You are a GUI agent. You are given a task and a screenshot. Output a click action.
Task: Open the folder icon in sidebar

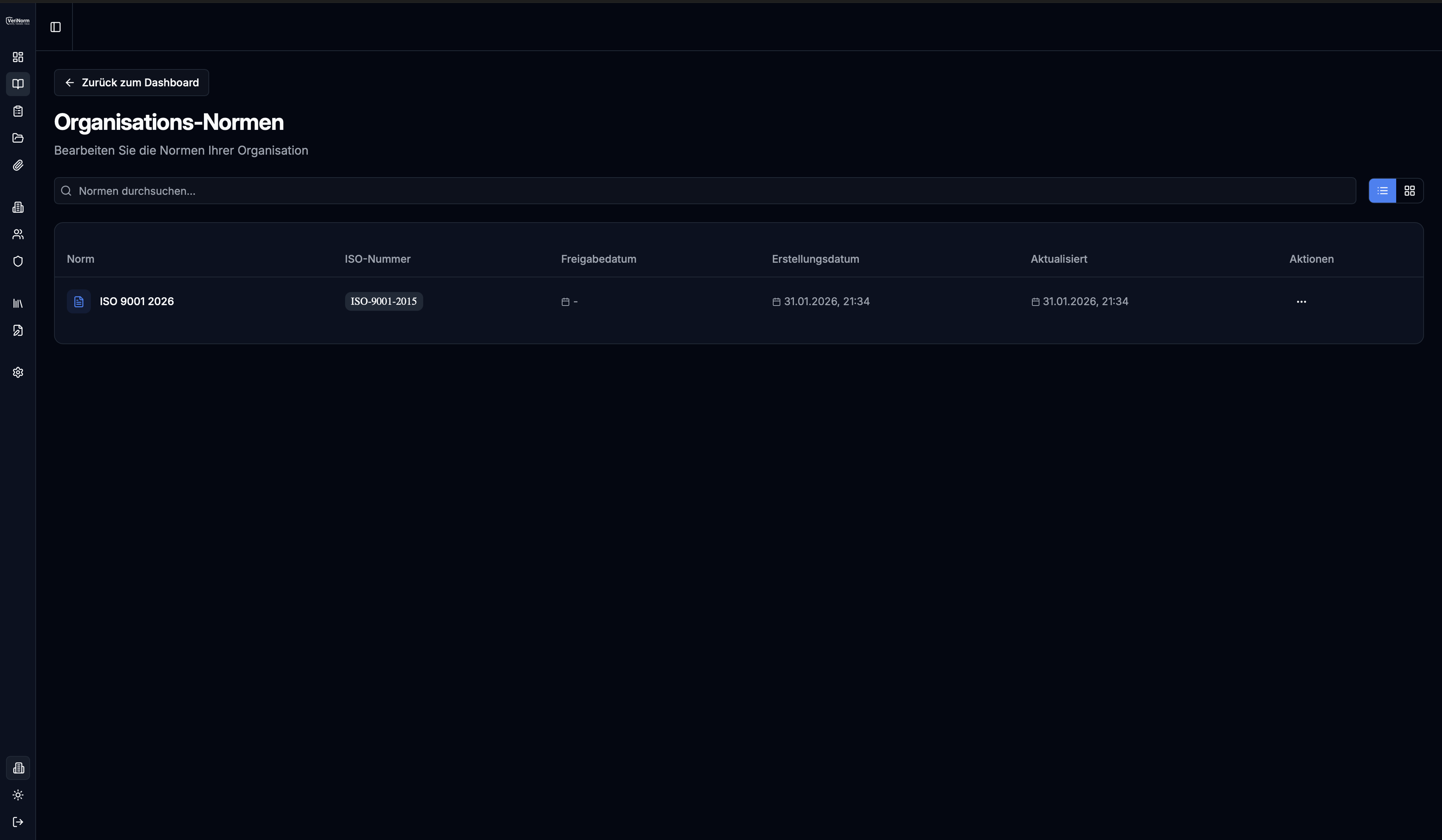[x=18, y=138]
